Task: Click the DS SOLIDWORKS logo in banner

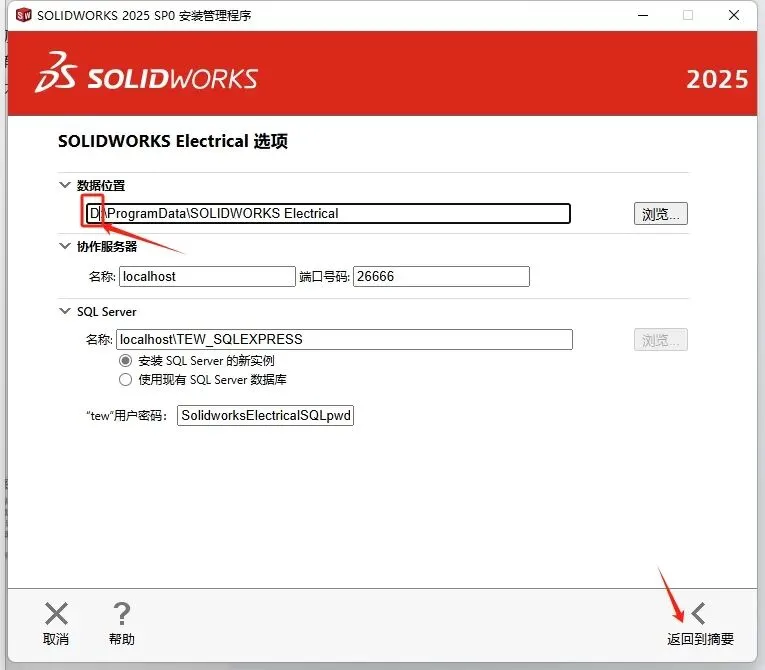Action: point(146,73)
